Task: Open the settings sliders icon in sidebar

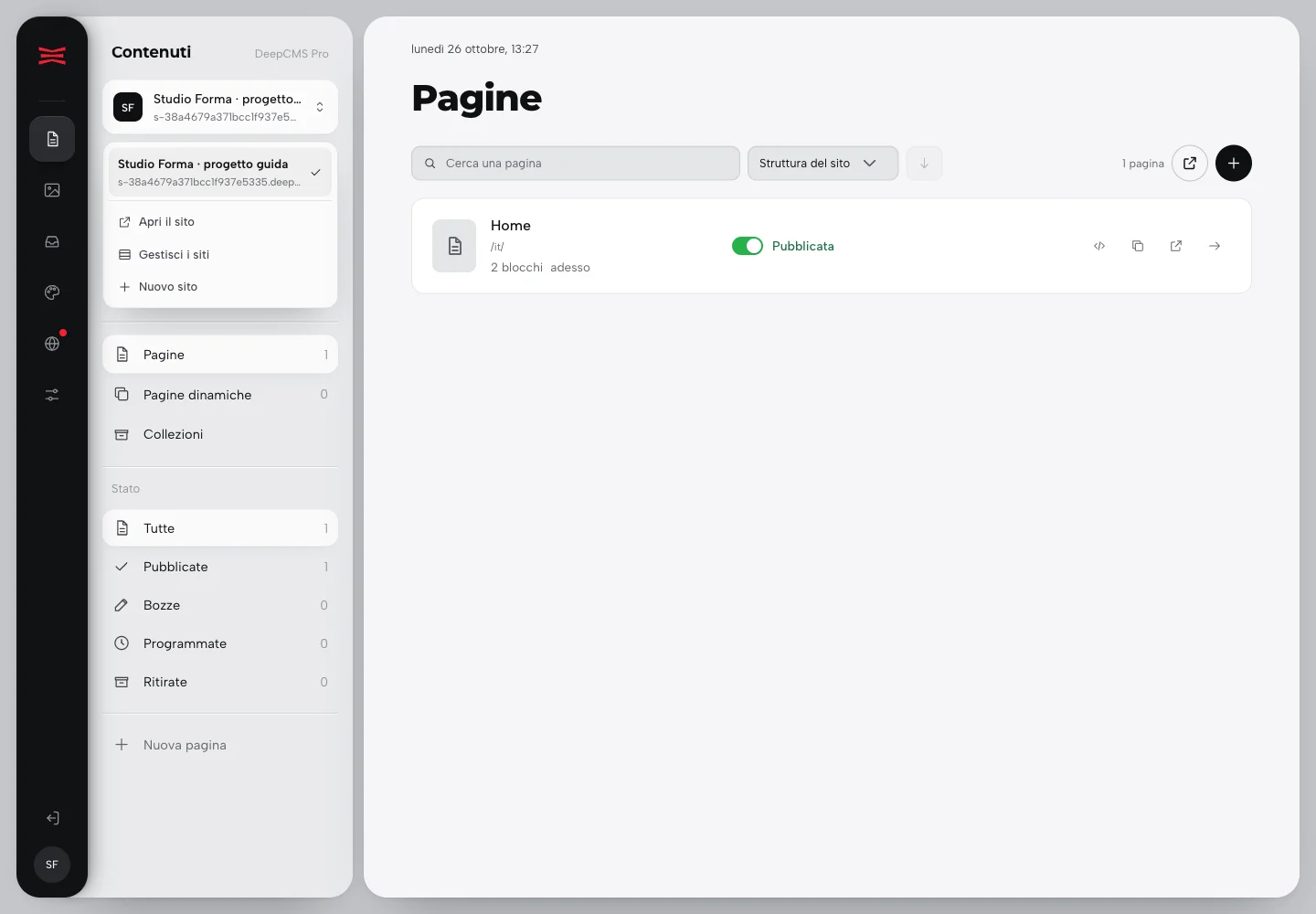Action: point(52,395)
